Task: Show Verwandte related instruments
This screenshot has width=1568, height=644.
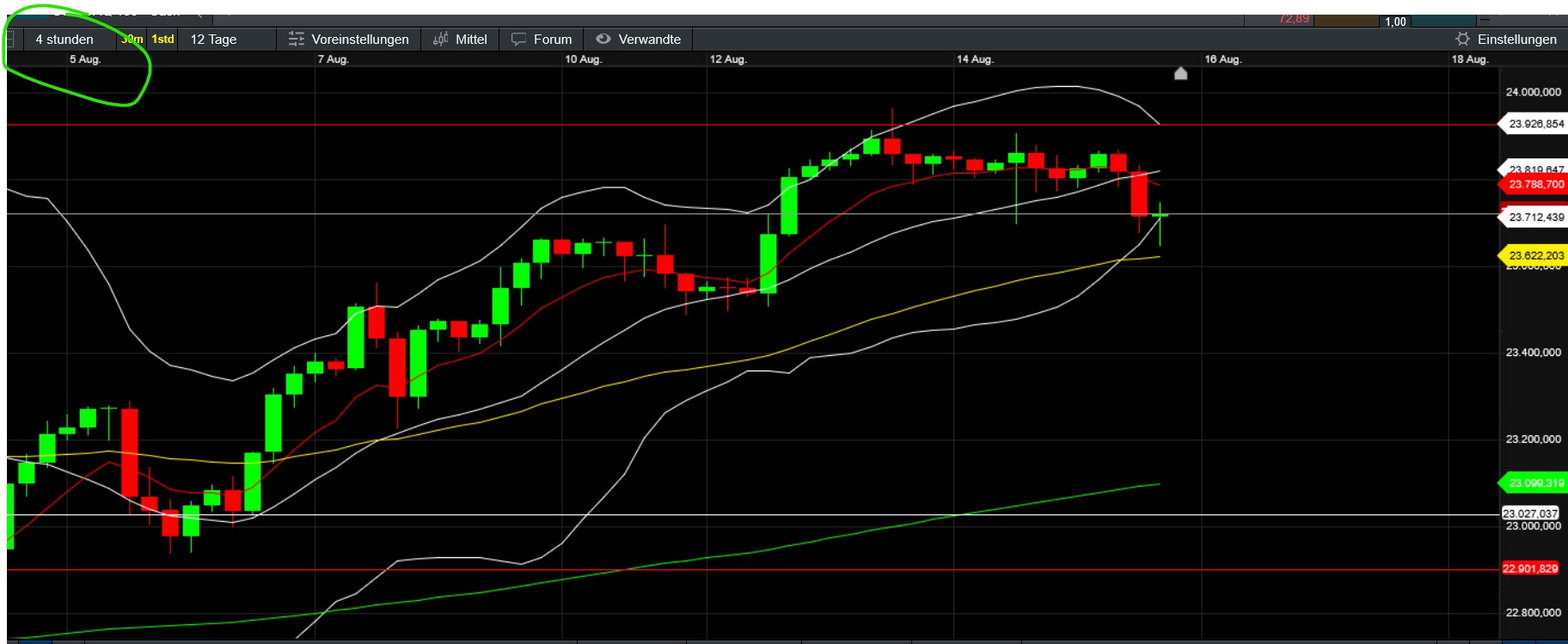Action: pyautogui.click(x=639, y=40)
